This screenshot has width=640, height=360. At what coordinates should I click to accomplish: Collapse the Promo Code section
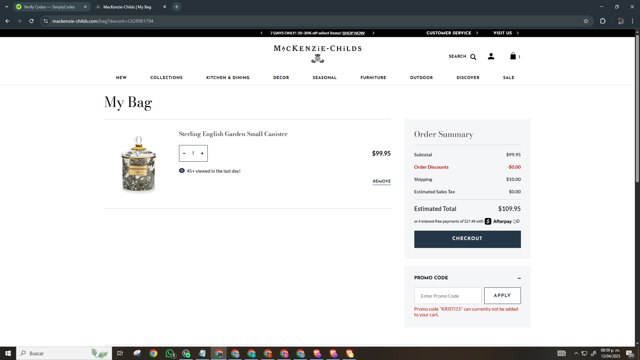tap(519, 278)
